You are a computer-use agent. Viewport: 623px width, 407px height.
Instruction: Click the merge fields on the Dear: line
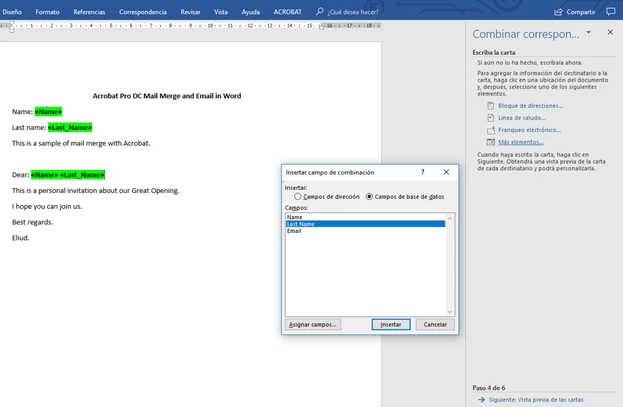point(68,174)
